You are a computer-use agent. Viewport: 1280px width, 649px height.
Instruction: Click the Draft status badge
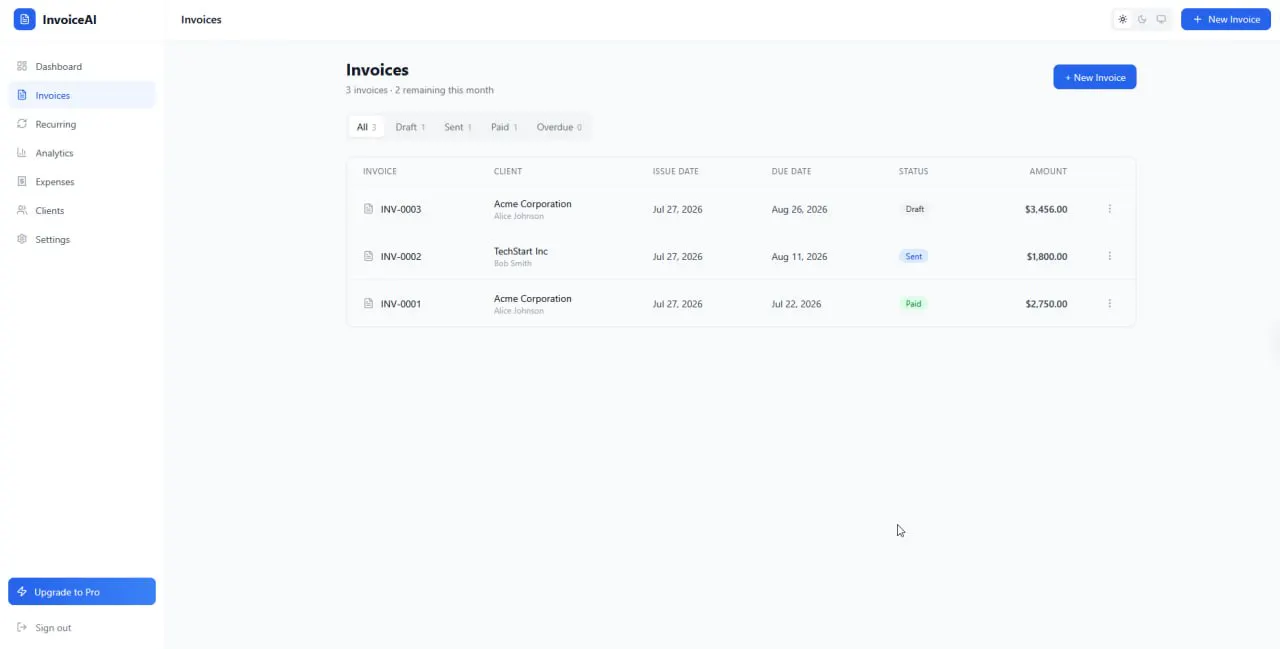pyautogui.click(x=914, y=209)
